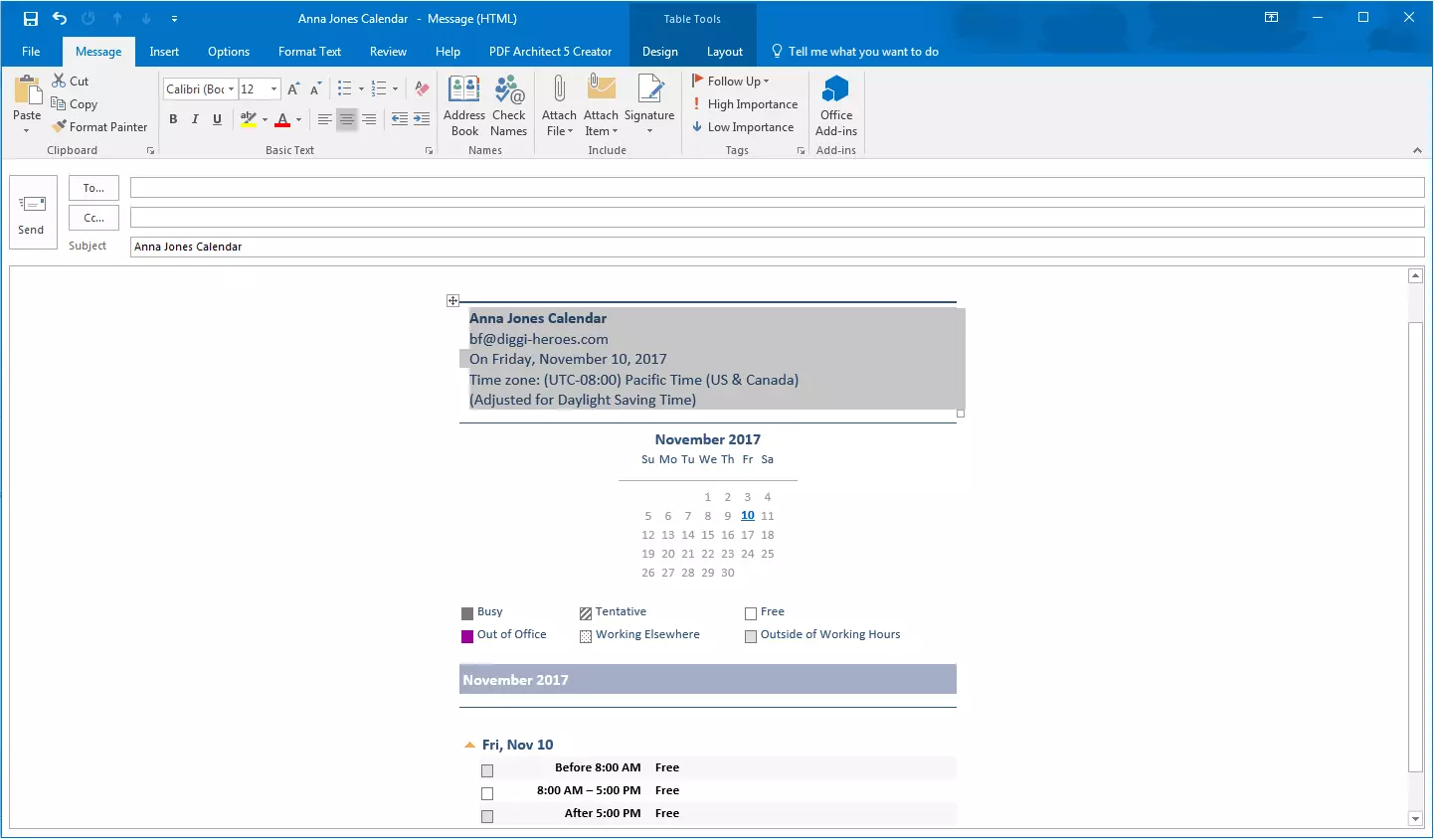Click the table move handle in message body

tap(452, 300)
